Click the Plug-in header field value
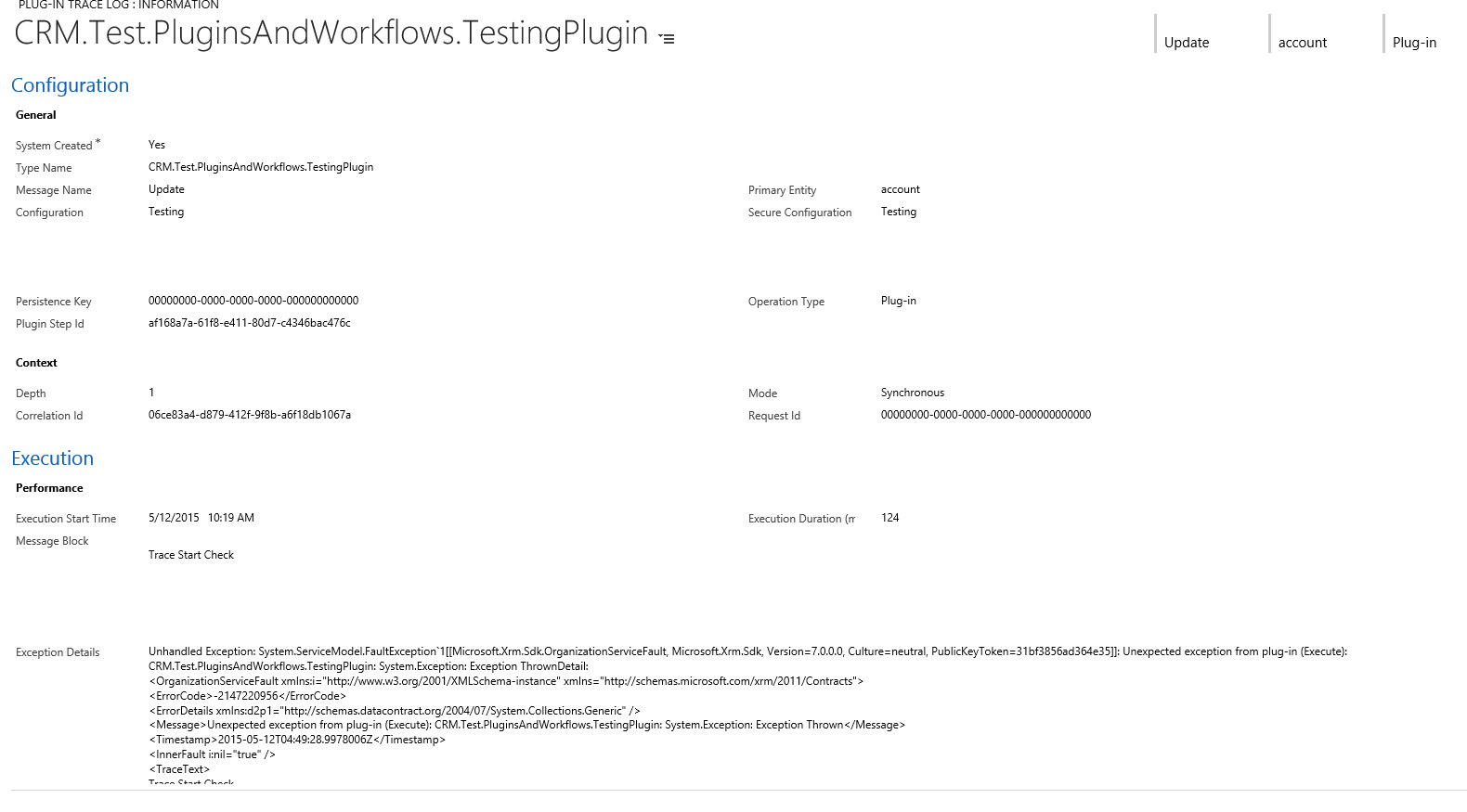 pos(1414,43)
